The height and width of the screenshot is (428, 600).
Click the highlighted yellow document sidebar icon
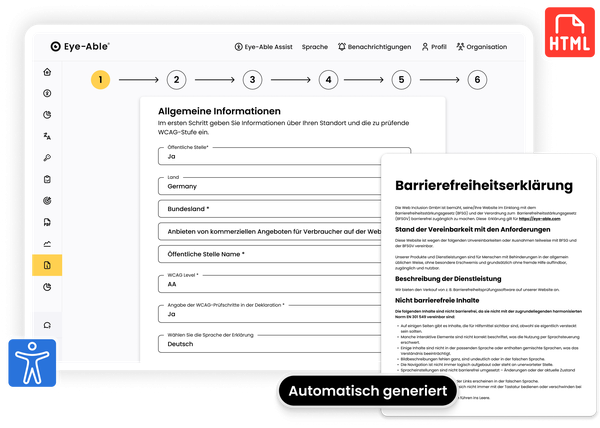coord(47,265)
